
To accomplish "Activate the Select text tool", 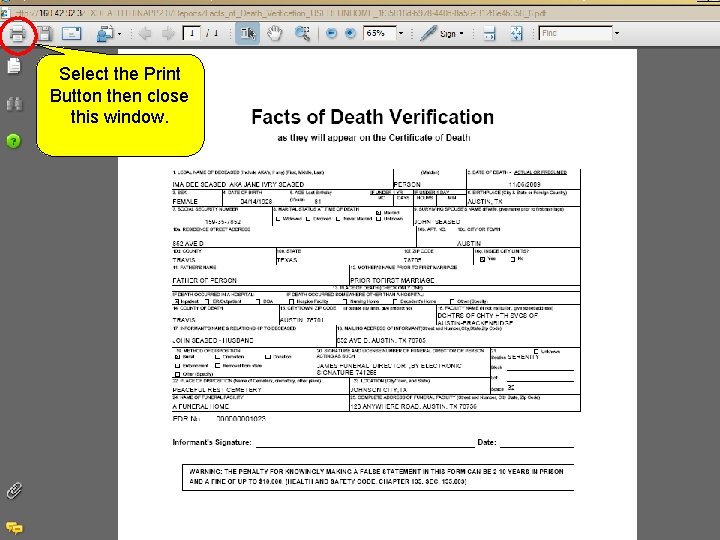I will (x=248, y=34).
